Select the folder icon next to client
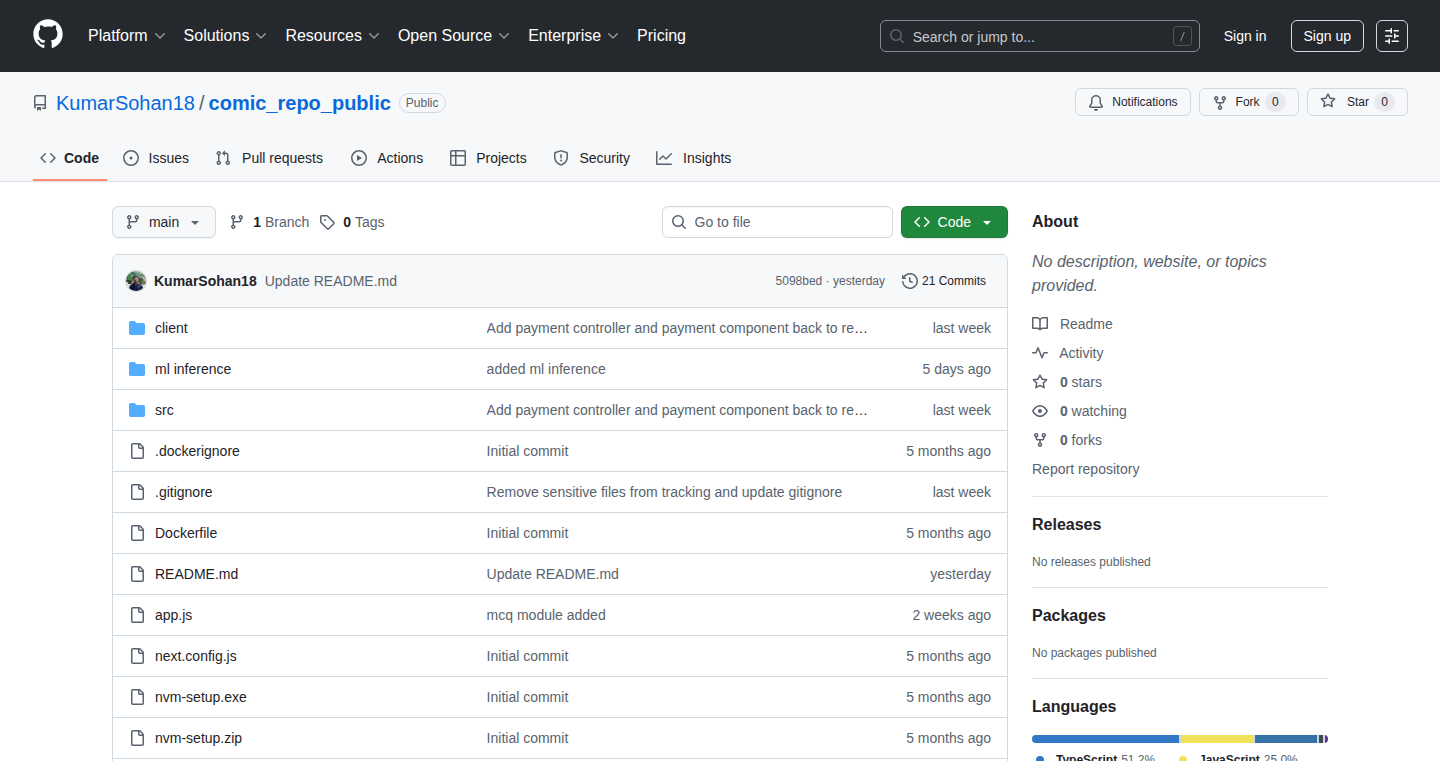Image resolution: width=1440 pixels, height=761 pixels. click(x=137, y=328)
